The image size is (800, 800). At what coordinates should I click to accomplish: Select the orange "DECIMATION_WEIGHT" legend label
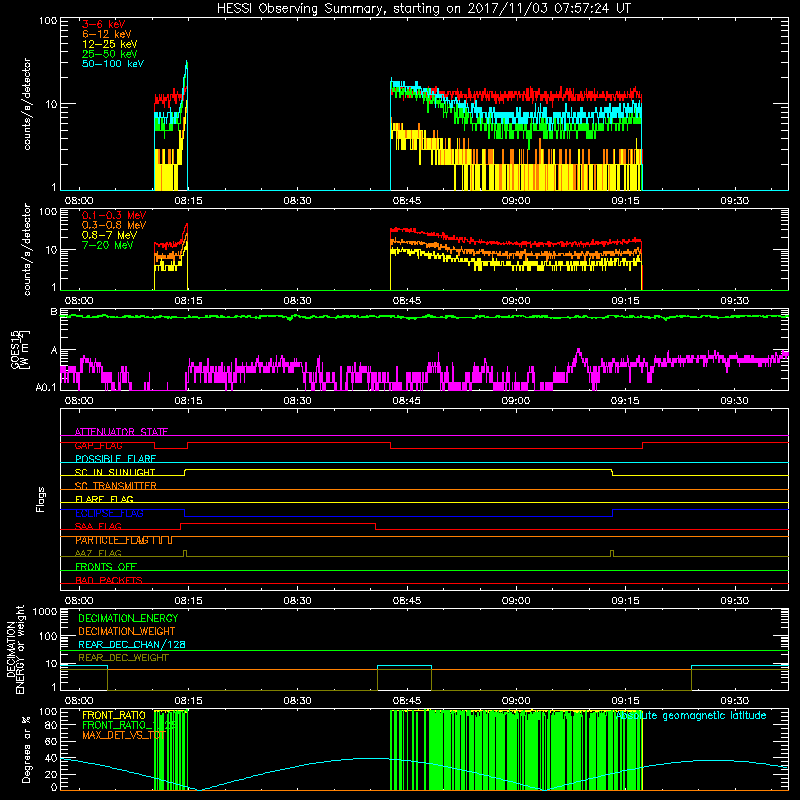coord(127,631)
